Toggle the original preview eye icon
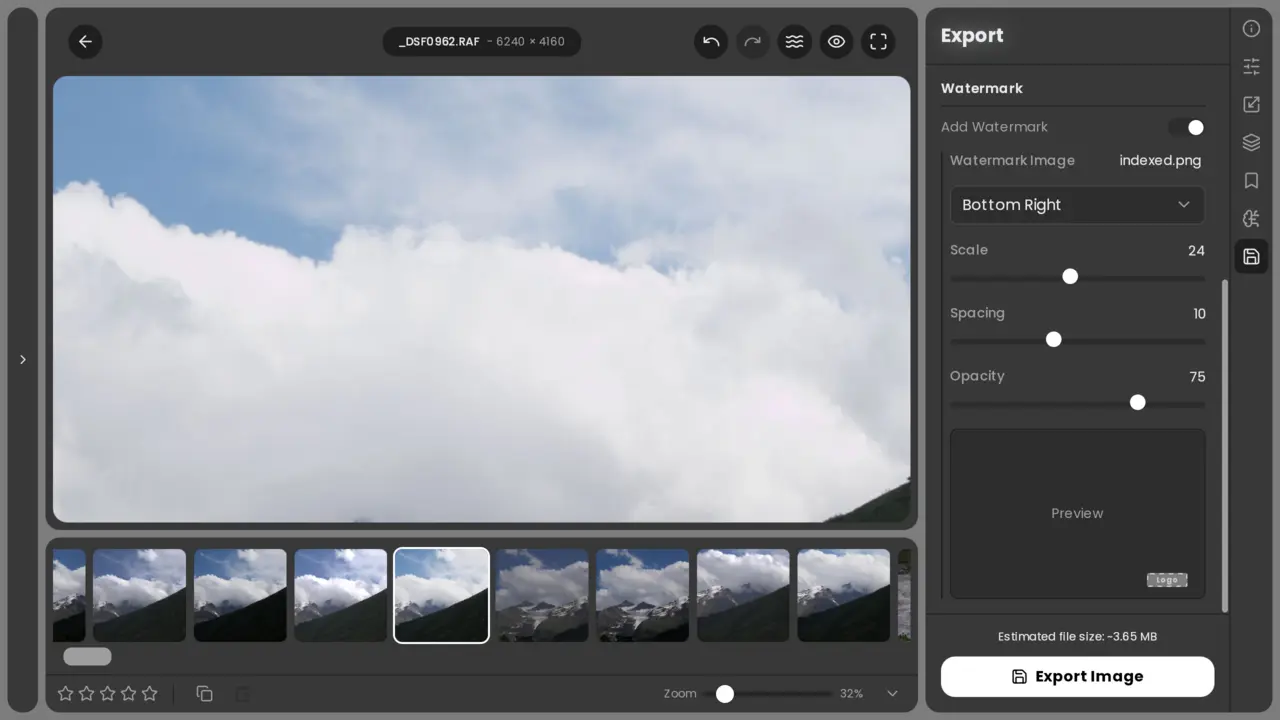 836,42
